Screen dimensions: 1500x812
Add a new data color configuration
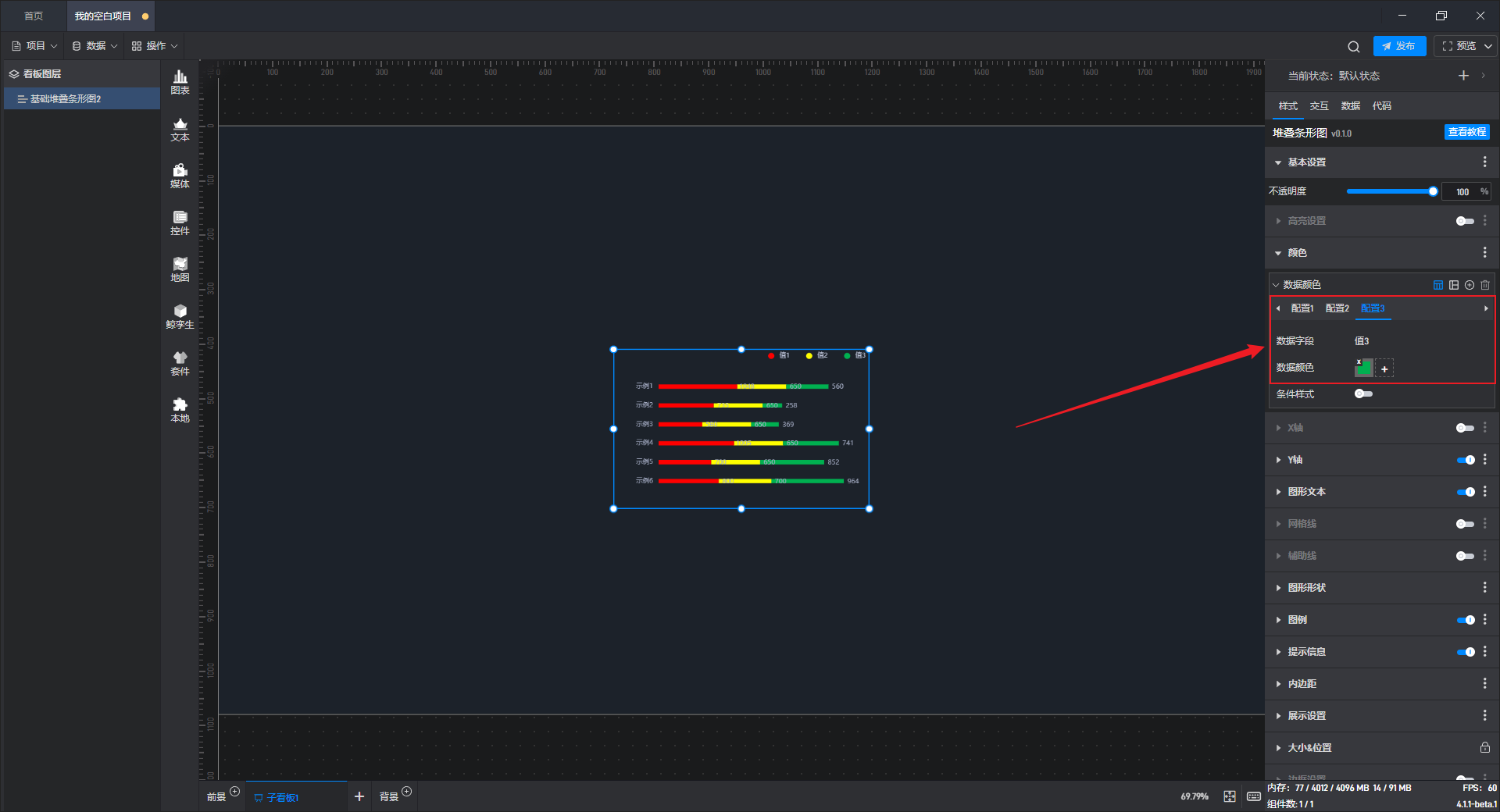[x=1469, y=285]
